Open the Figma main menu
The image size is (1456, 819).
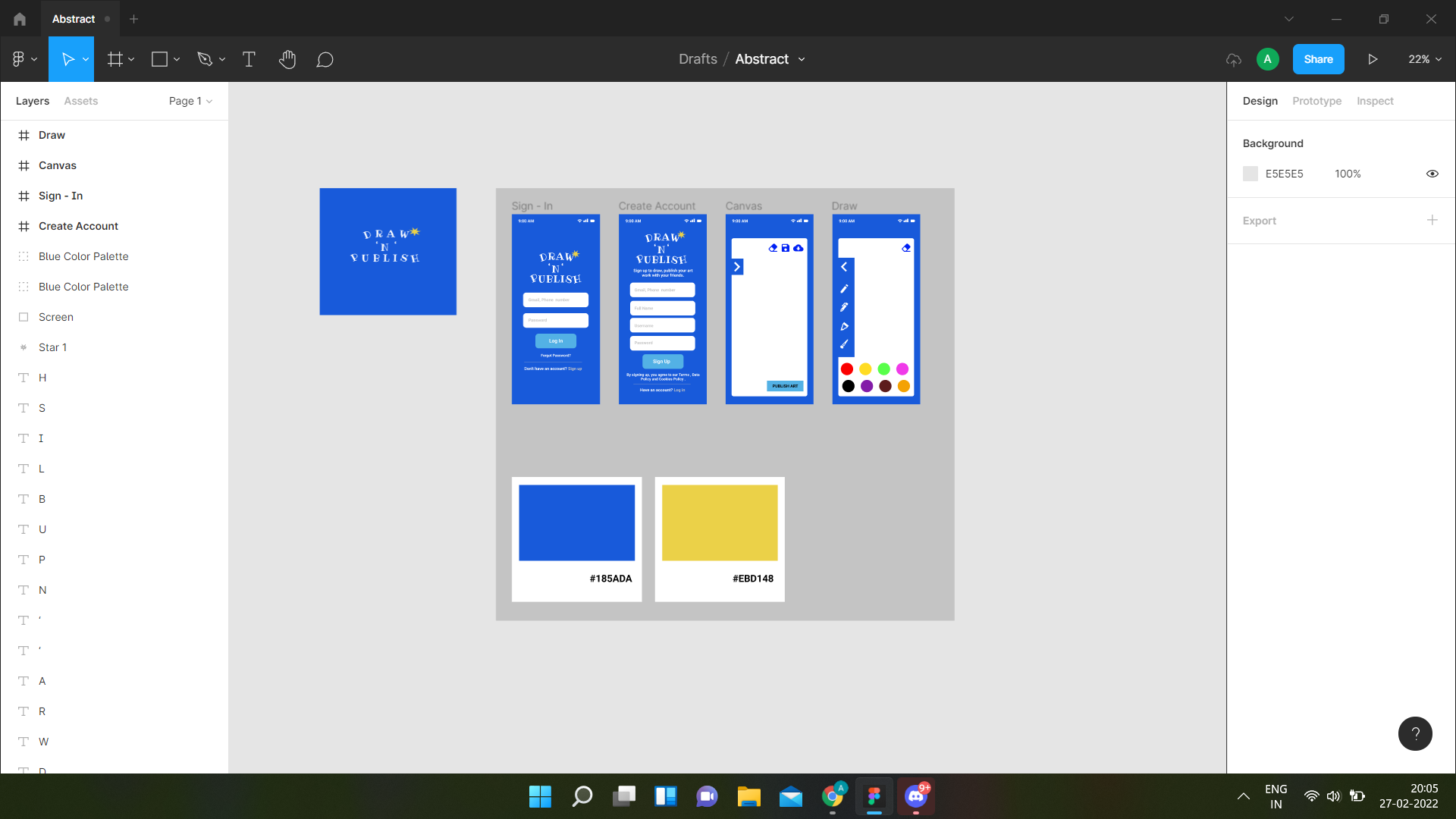[23, 59]
